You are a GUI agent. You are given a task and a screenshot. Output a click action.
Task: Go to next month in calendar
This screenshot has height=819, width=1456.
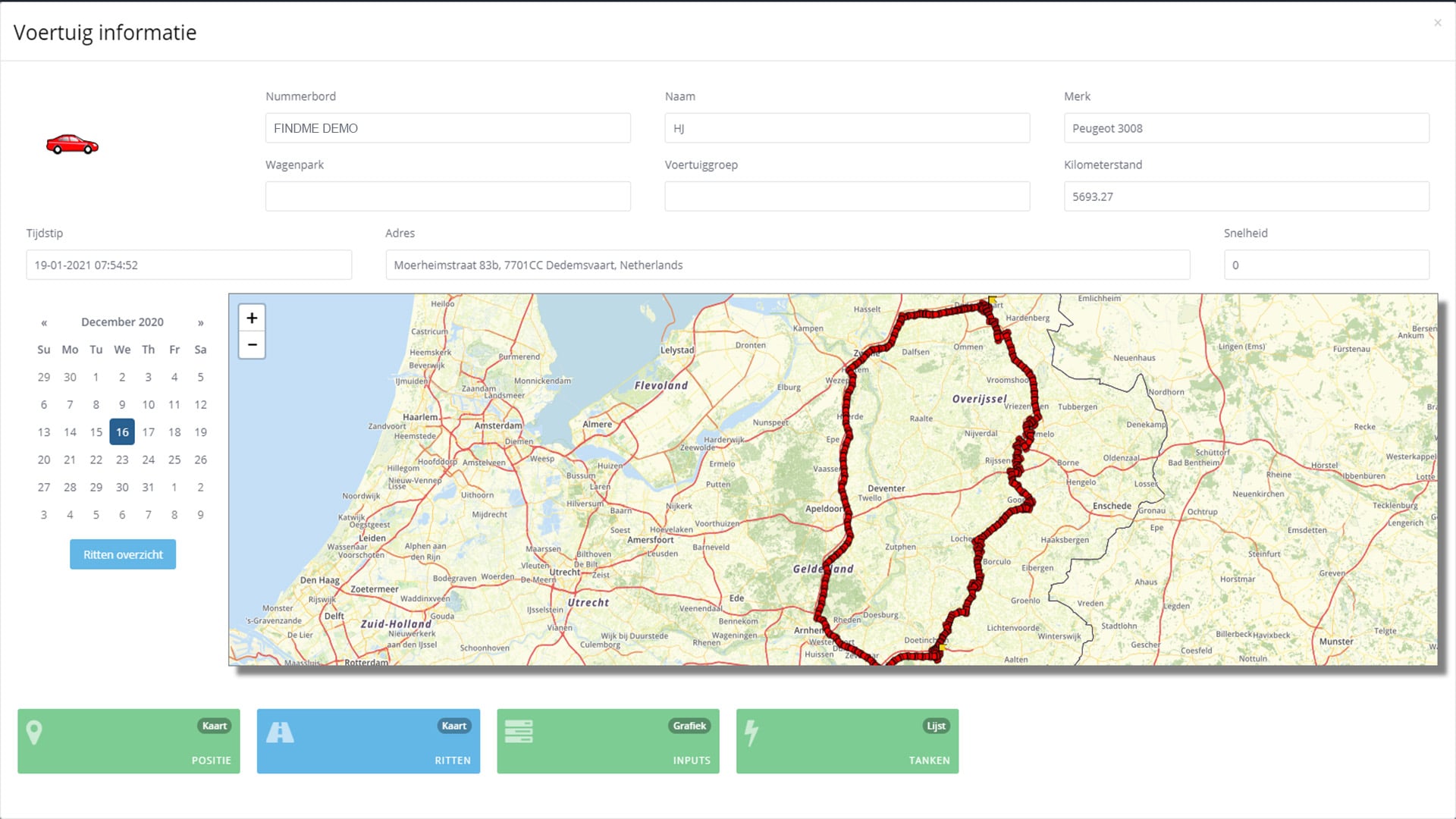coord(200,323)
